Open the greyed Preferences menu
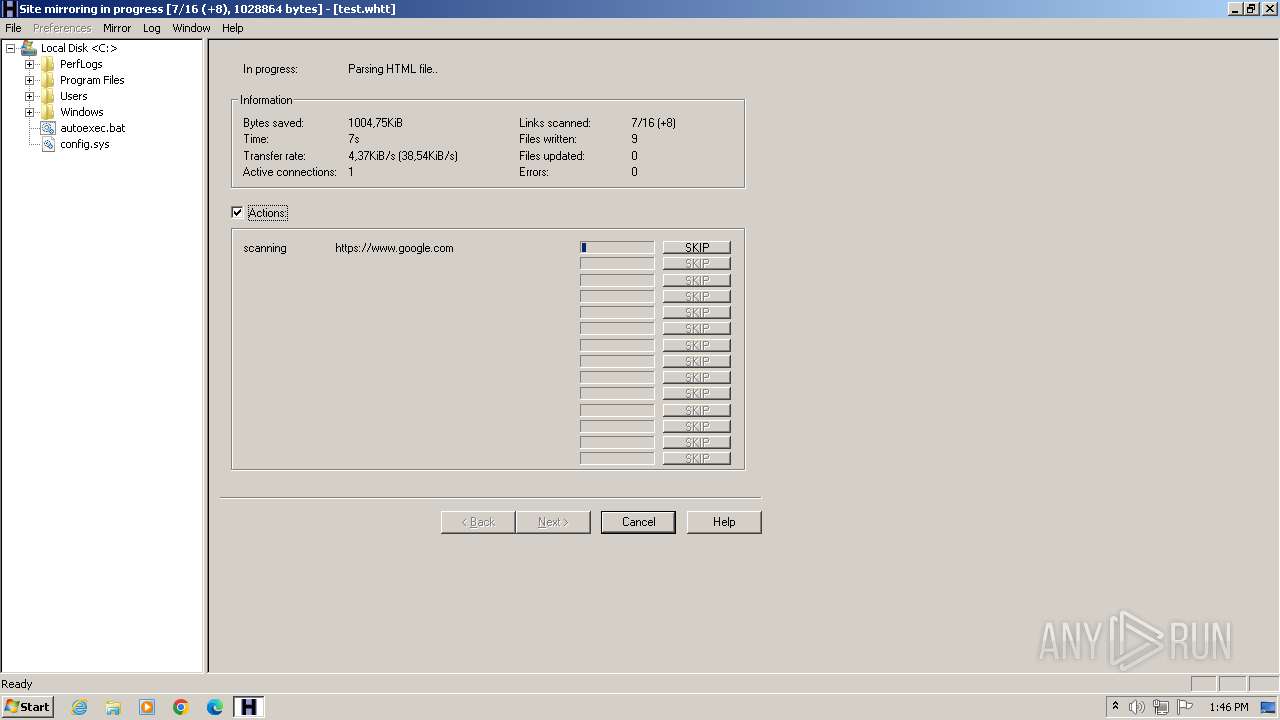 [x=62, y=28]
